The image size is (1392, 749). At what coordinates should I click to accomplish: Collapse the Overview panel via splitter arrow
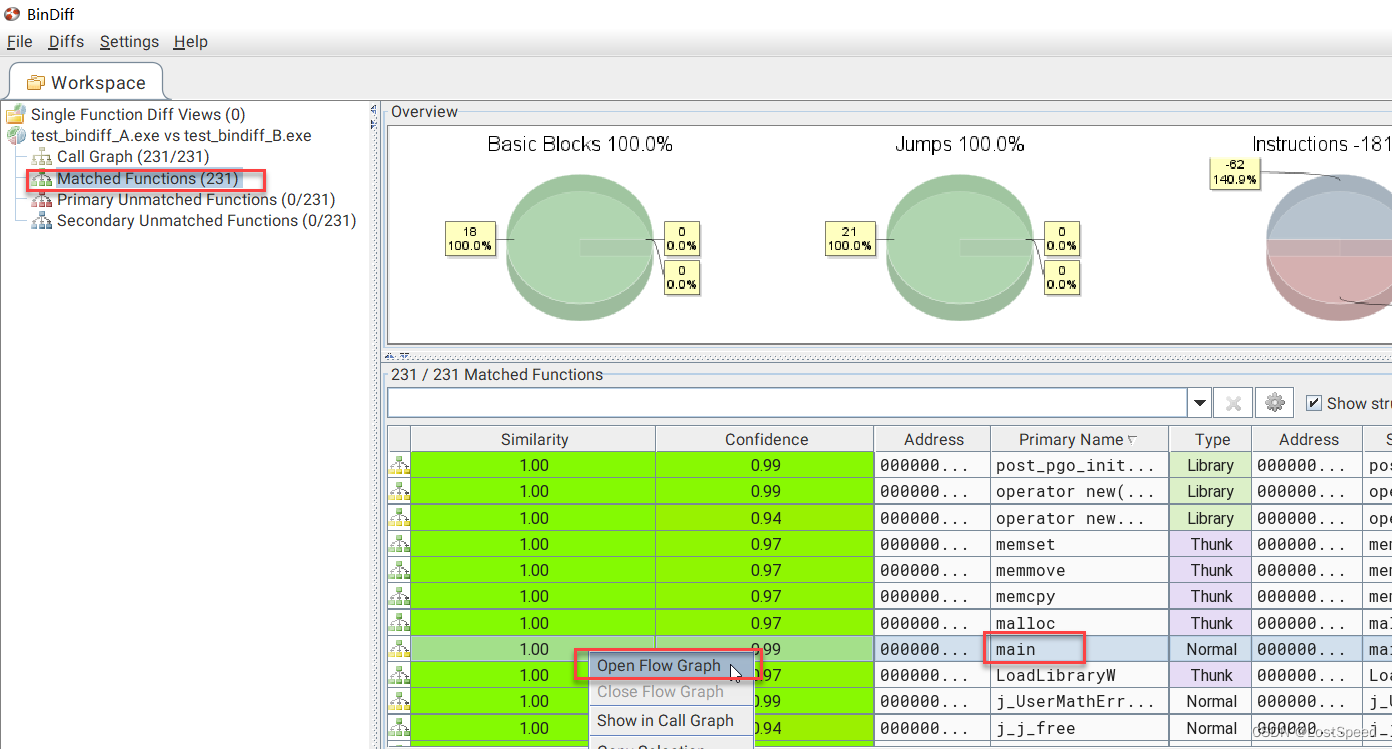388,355
